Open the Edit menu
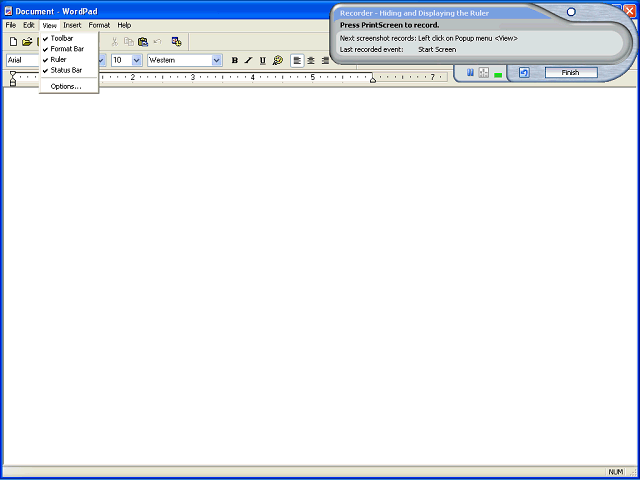Screen dimensions: 640x480 pyautogui.click(x=29, y=25)
